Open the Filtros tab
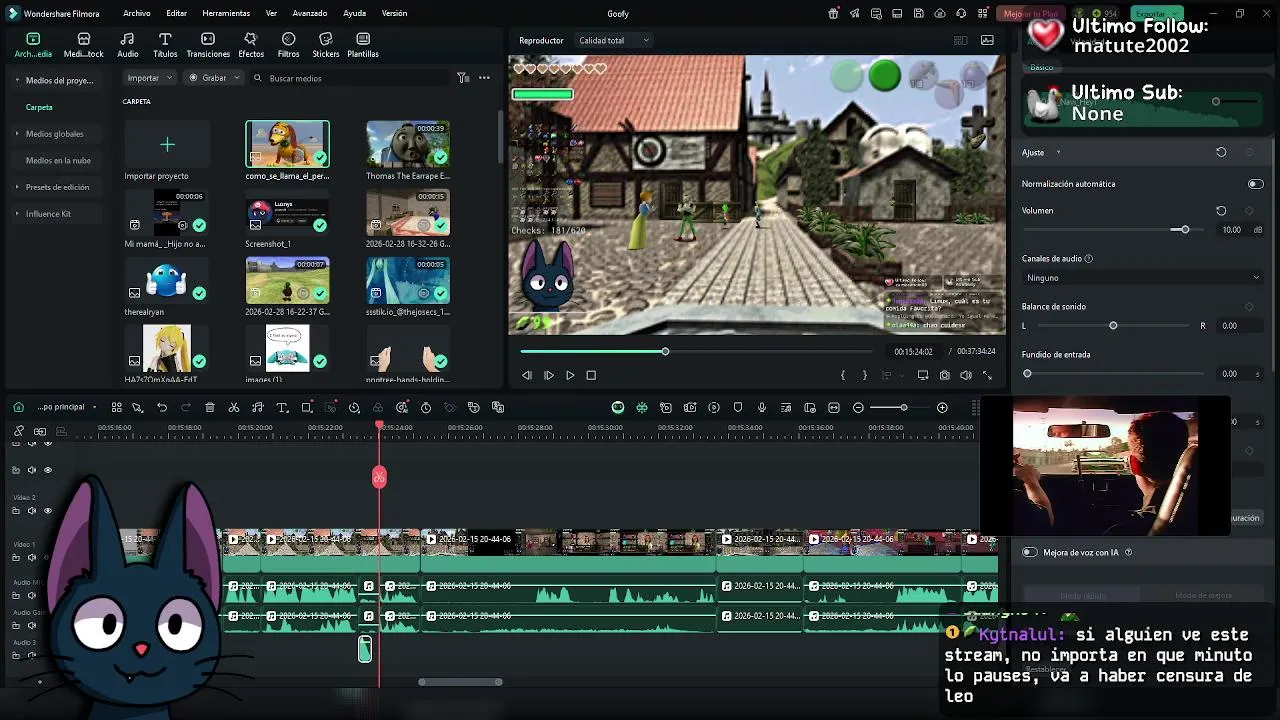 click(288, 45)
